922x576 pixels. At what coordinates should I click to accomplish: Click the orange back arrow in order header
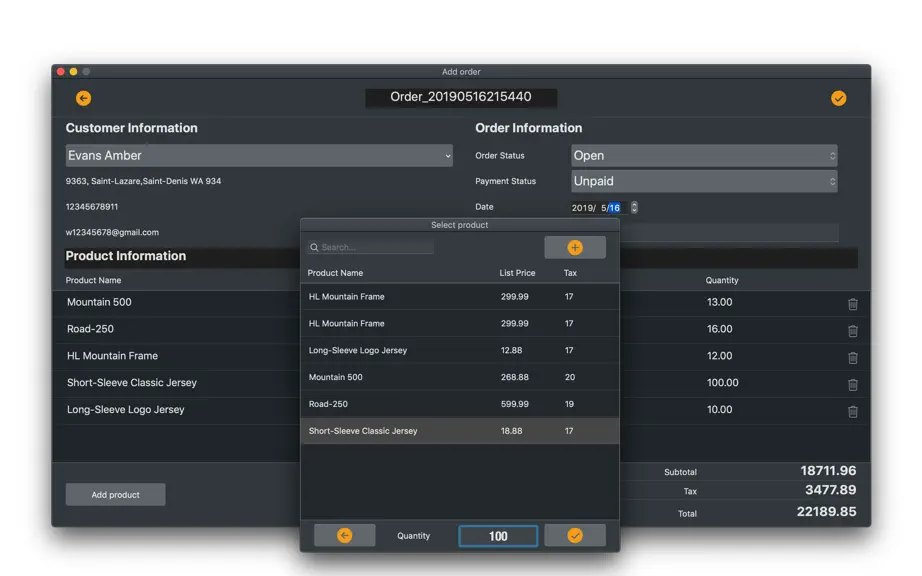pos(83,98)
